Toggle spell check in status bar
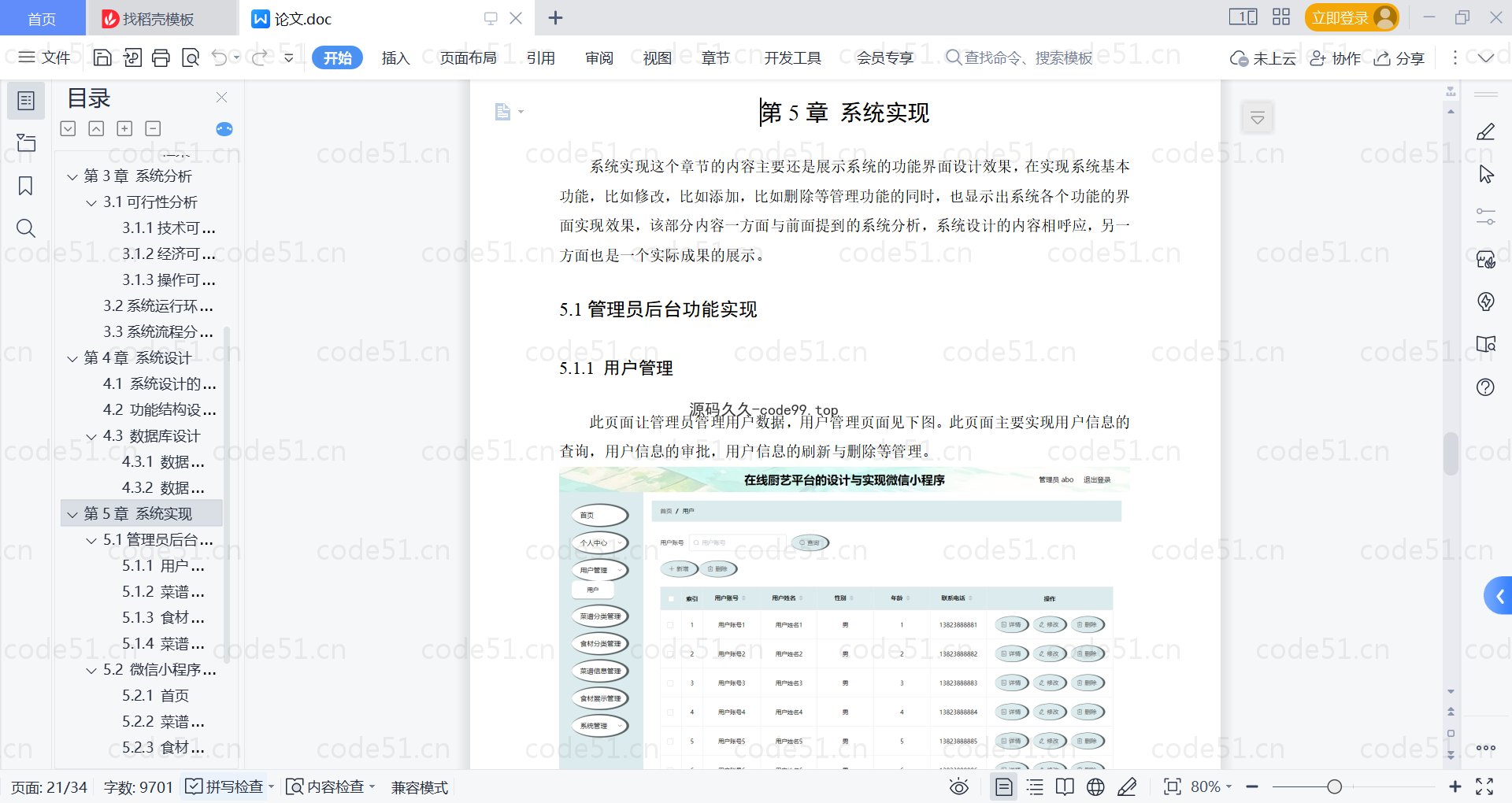 pos(224,786)
